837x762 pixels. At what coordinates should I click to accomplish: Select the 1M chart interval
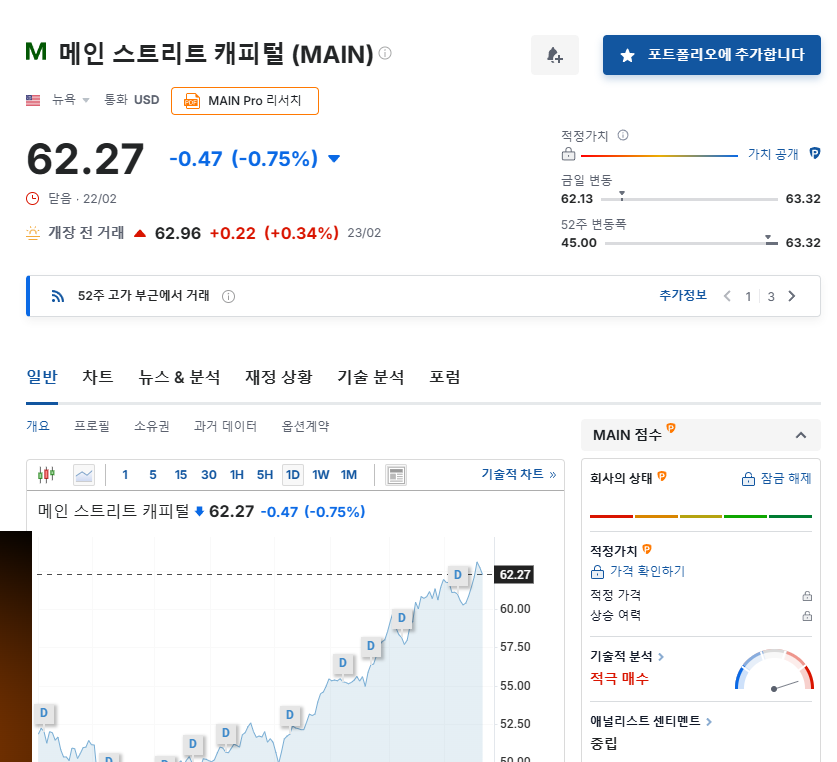[349, 475]
